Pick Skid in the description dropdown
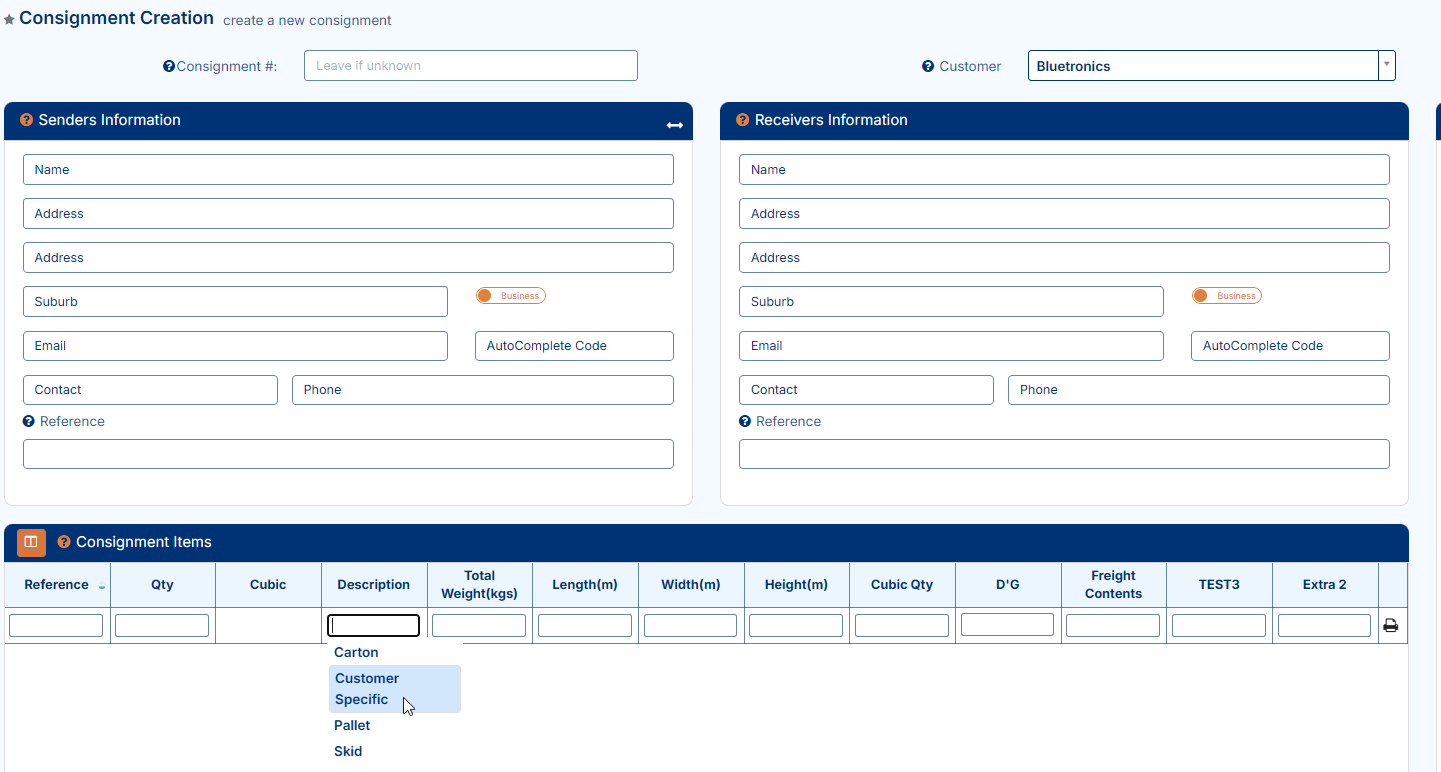1441x772 pixels. 348,751
